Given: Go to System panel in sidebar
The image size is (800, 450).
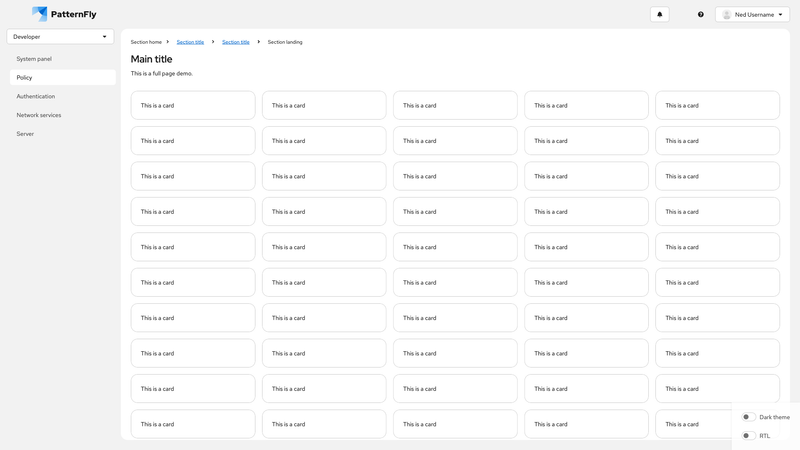Looking at the screenshot, I should [x=63, y=59].
